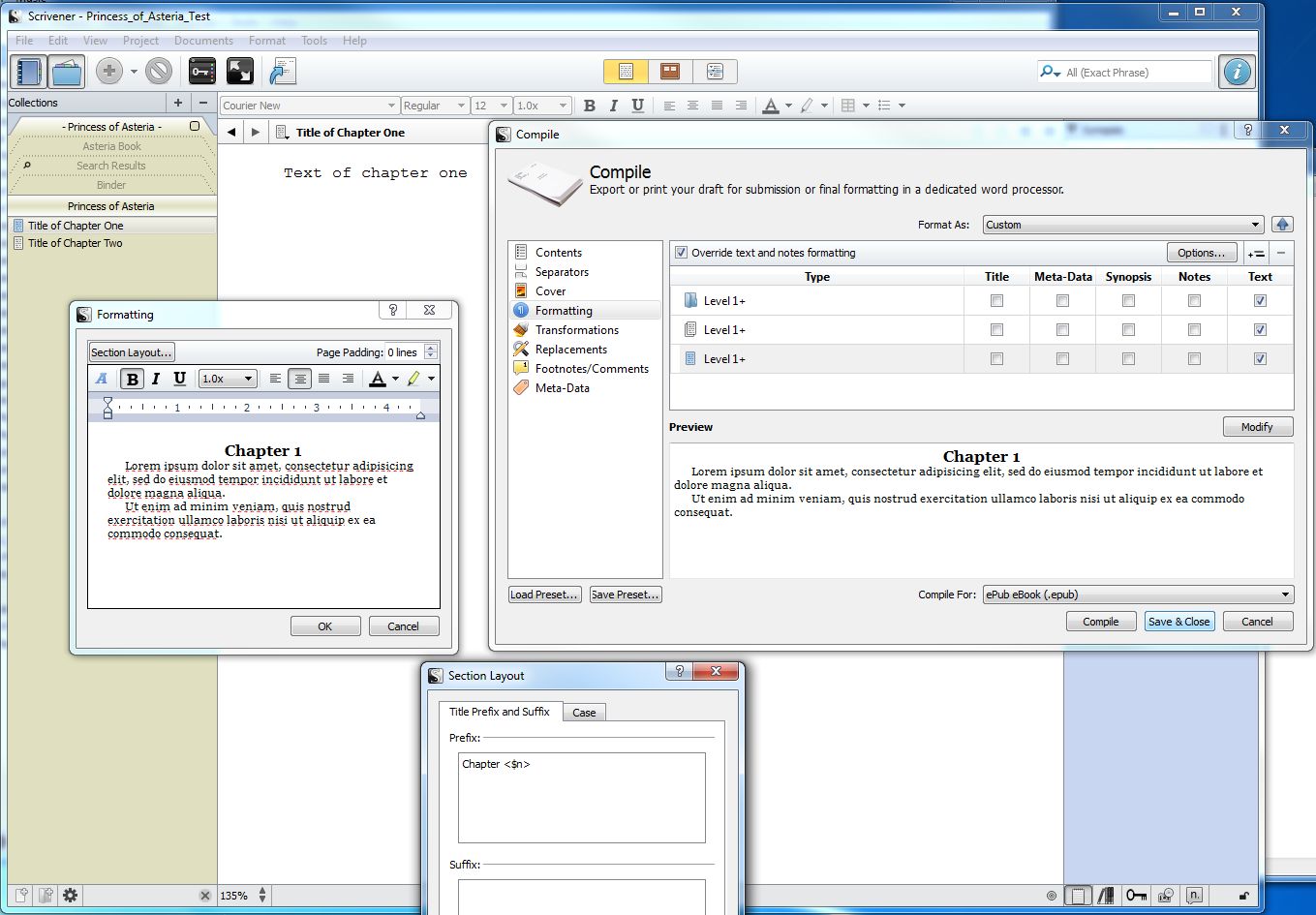Click the text color swatch in Formatting dialog
This screenshot has height=915, width=1316.
(378, 379)
